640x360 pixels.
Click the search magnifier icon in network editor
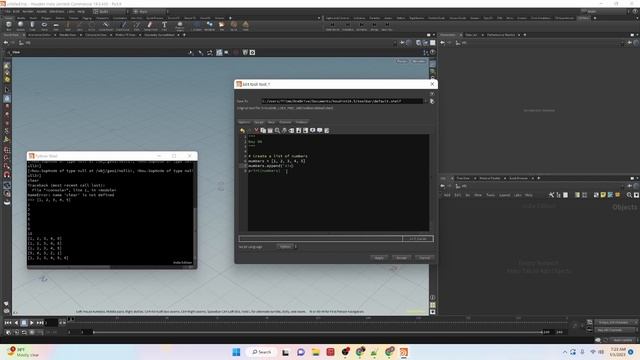click(629, 195)
